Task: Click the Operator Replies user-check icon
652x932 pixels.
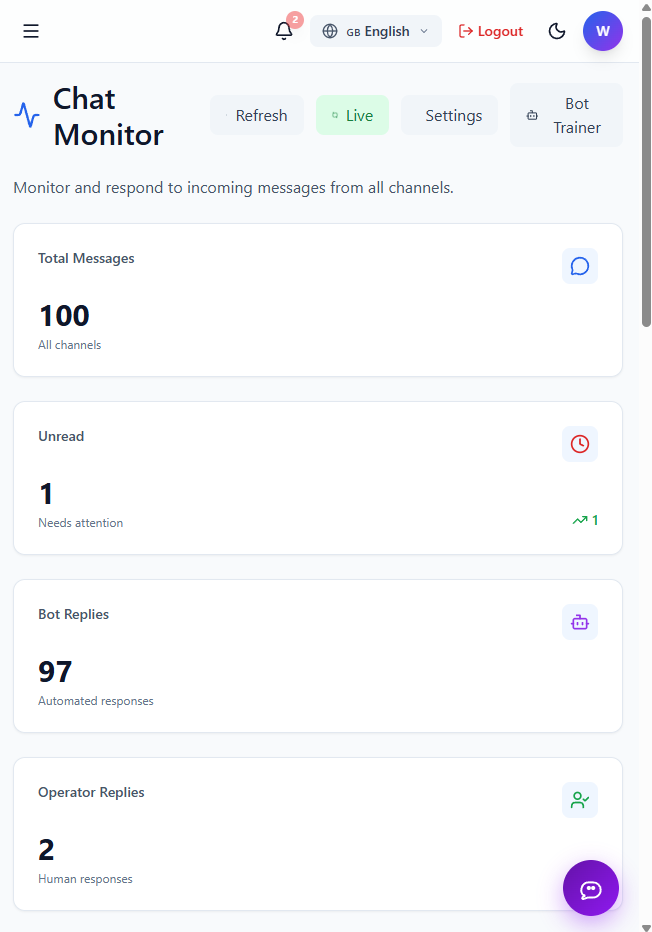Action: [579, 800]
